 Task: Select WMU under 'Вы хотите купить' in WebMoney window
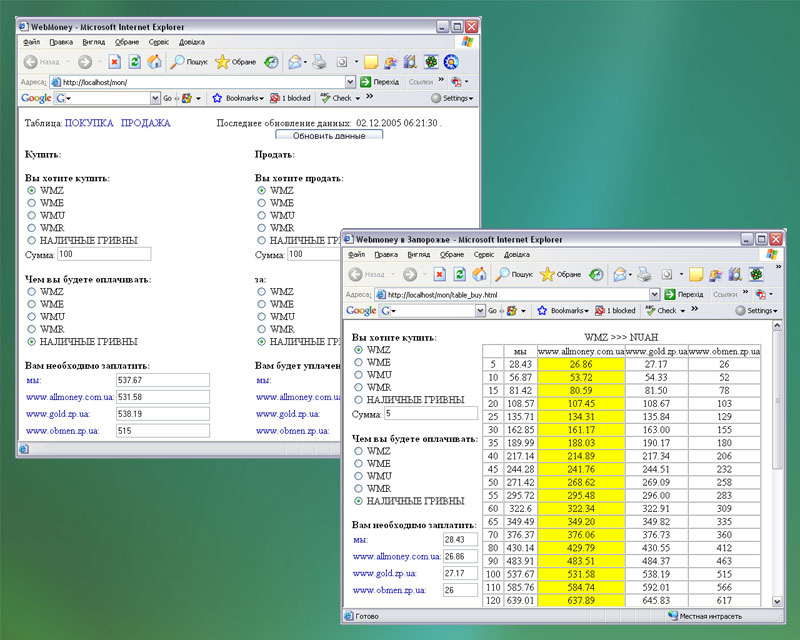point(32,215)
